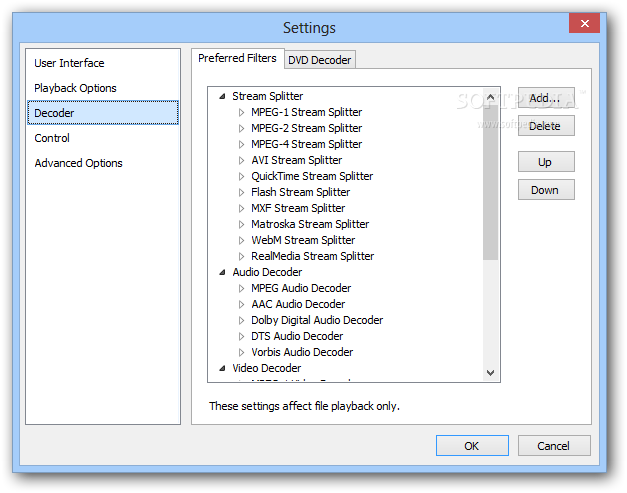Expand the AVI Stream Splitter node

tap(241, 160)
